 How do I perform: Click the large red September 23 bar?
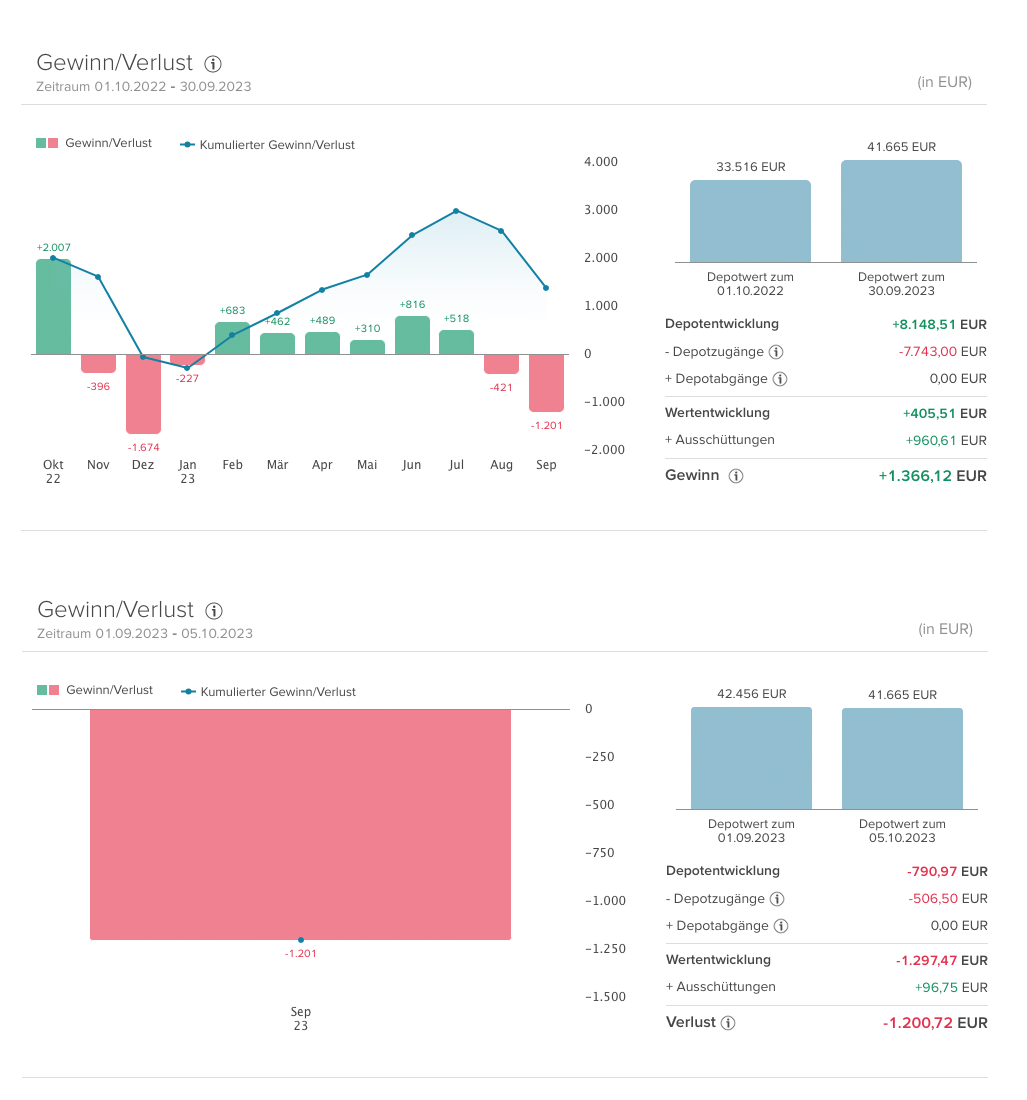pos(300,824)
